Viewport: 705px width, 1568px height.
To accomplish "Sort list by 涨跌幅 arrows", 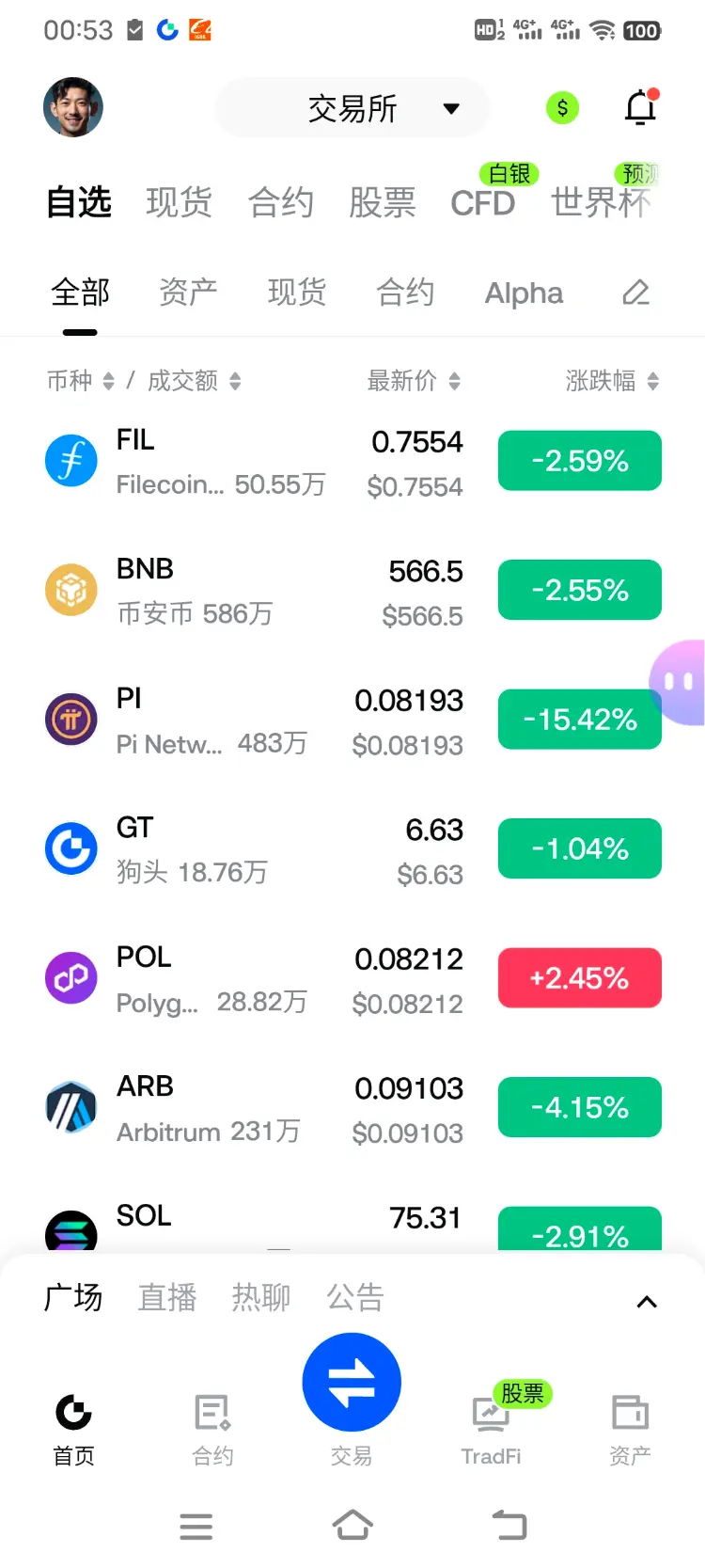I will [653, 381].
